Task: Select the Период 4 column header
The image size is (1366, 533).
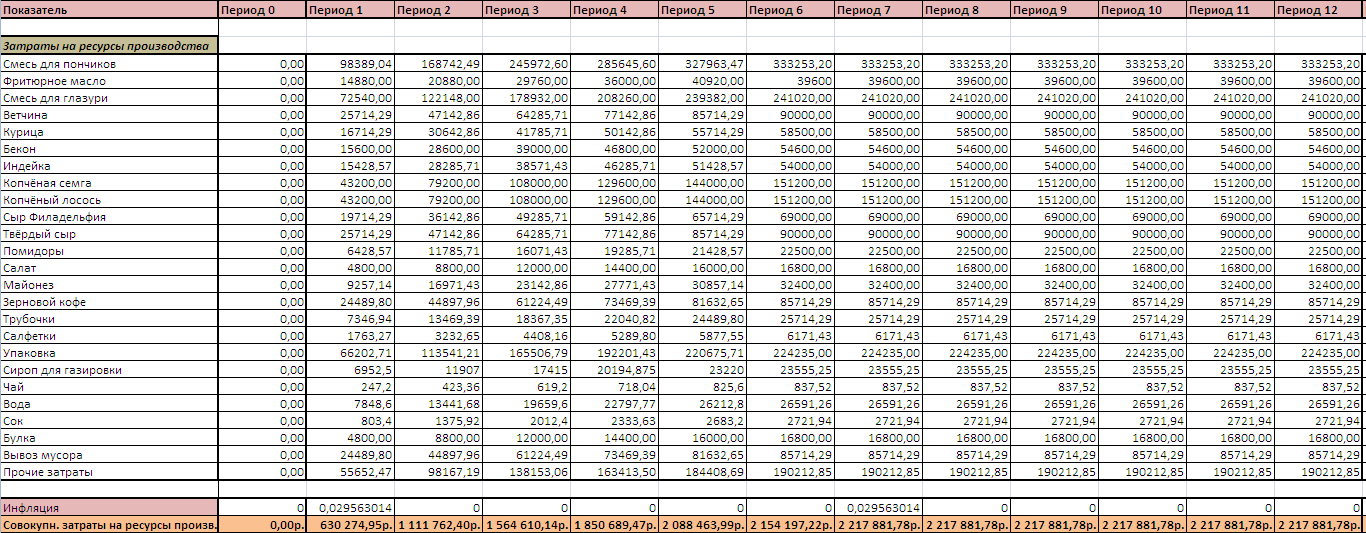Action: point(614,10)
